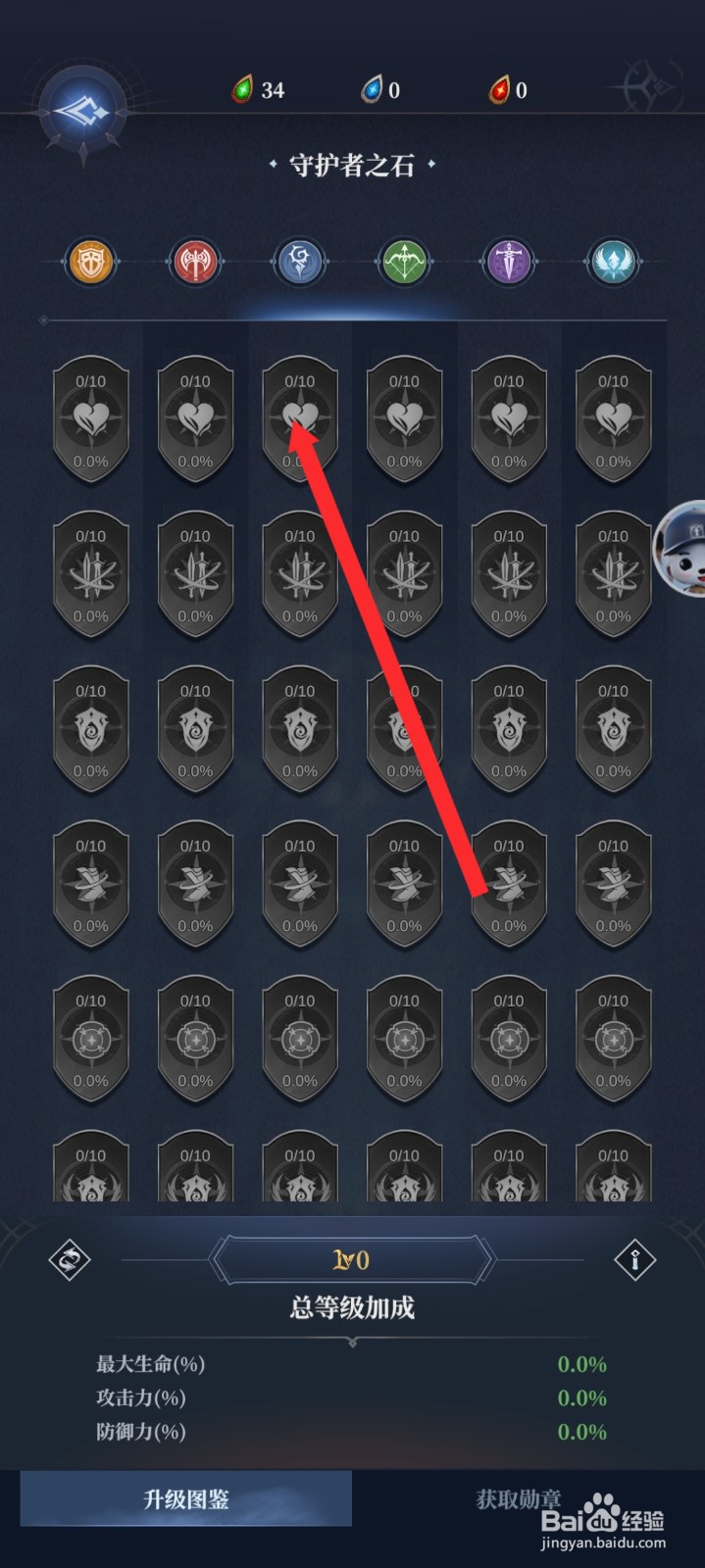705x1568 pixels.
Task: Select the purple dagger class icon
Action: coord(509,262)
